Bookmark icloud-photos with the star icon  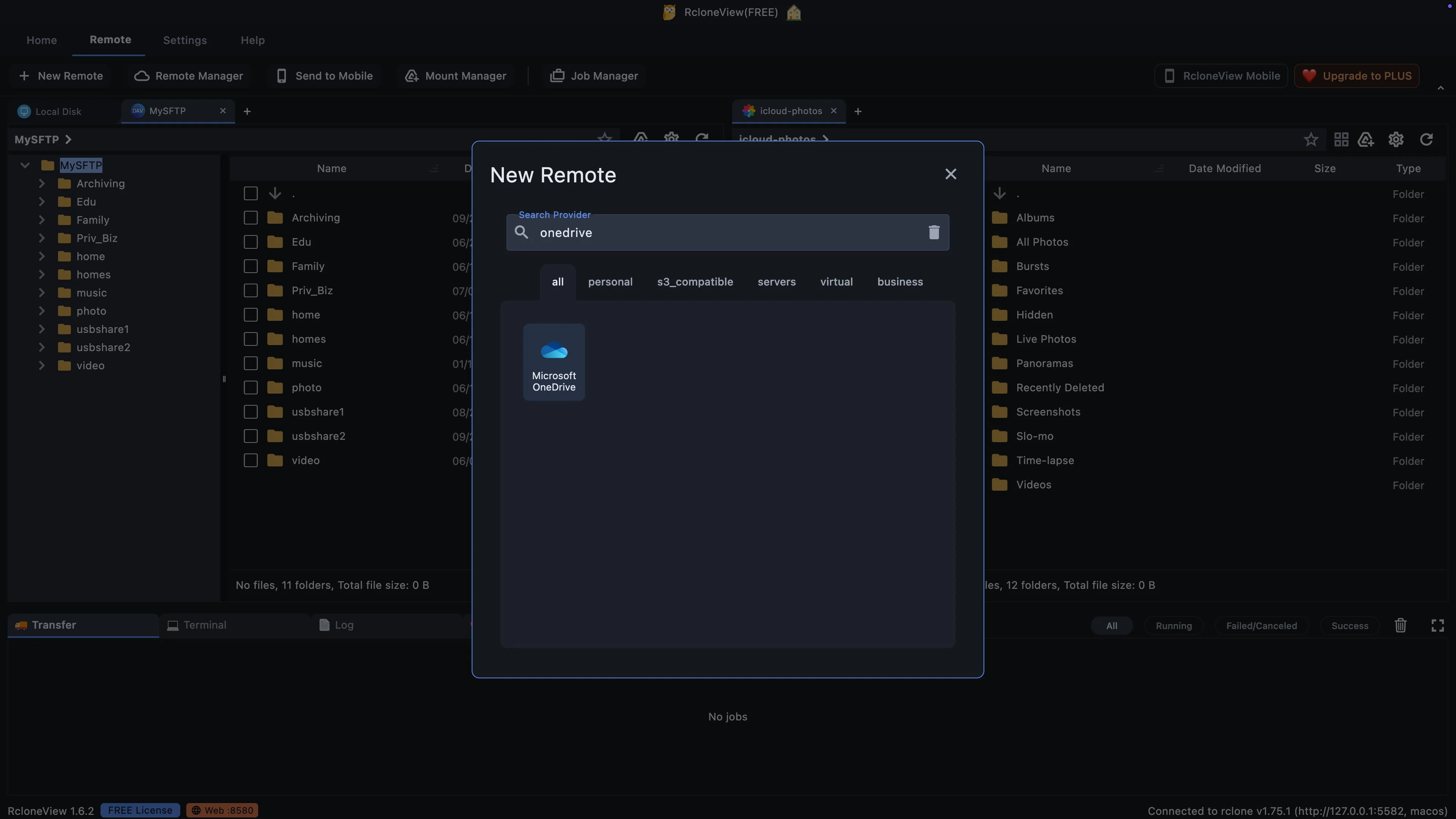pyautogui.click(x=1311, y=140)
